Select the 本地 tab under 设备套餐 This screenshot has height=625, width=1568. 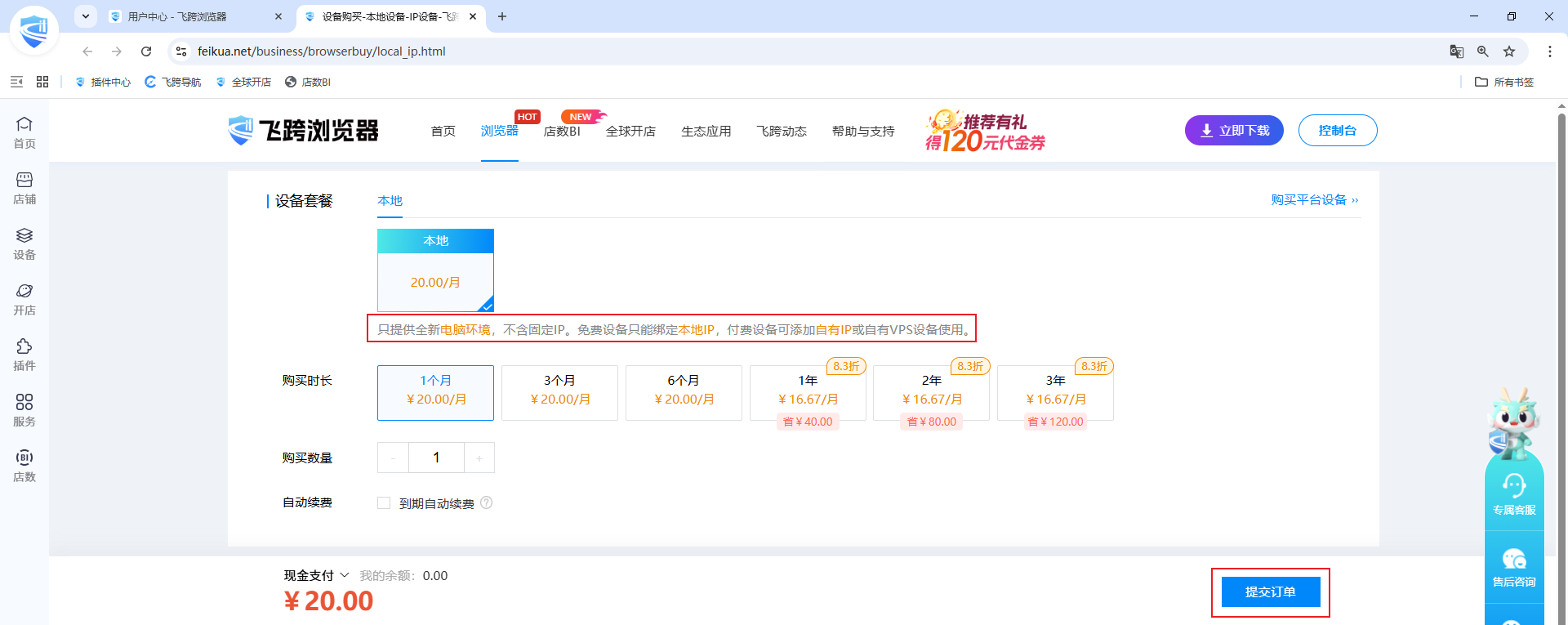click(390, 201)
